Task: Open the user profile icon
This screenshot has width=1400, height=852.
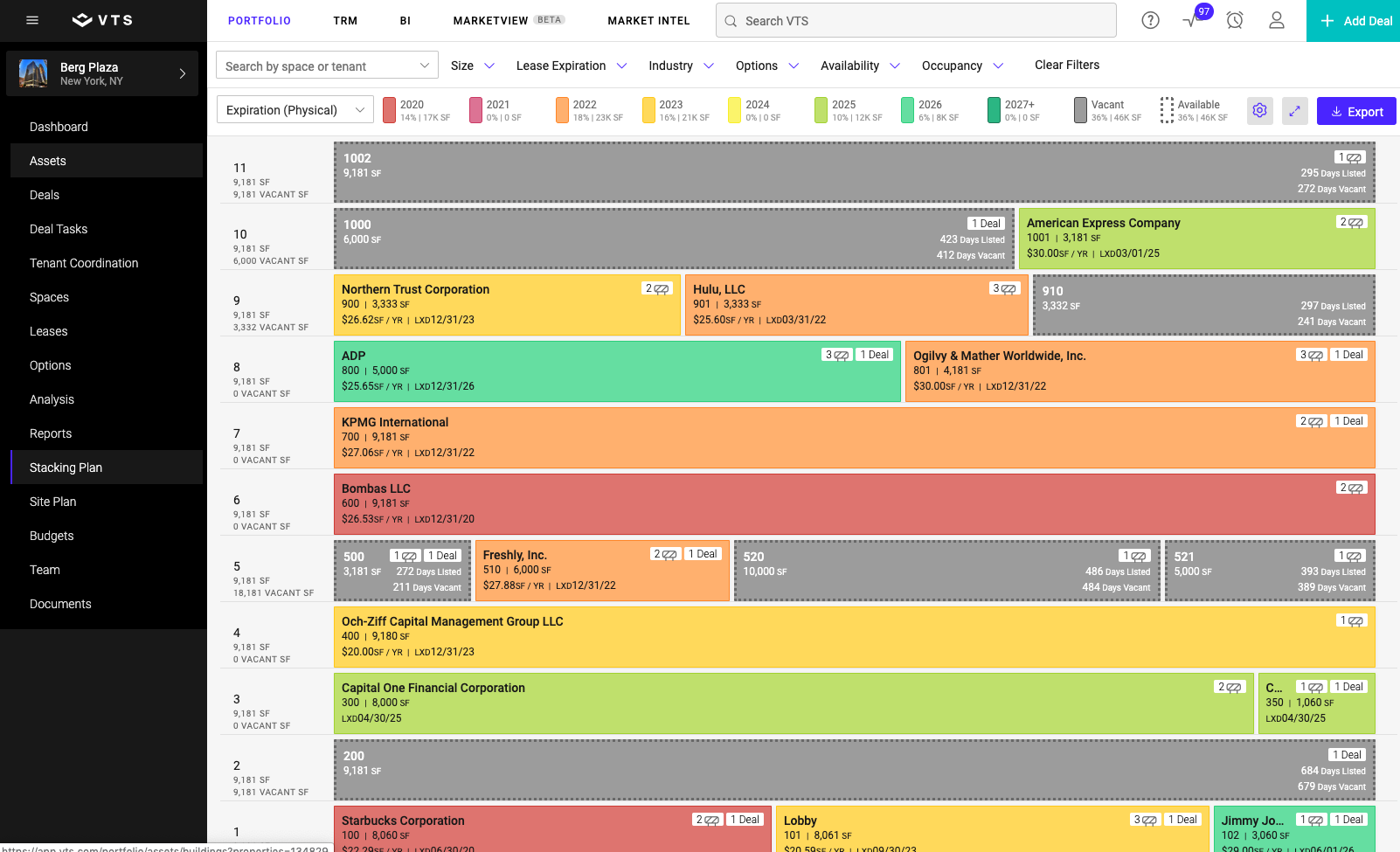Action: click(x=1277, y=20)
